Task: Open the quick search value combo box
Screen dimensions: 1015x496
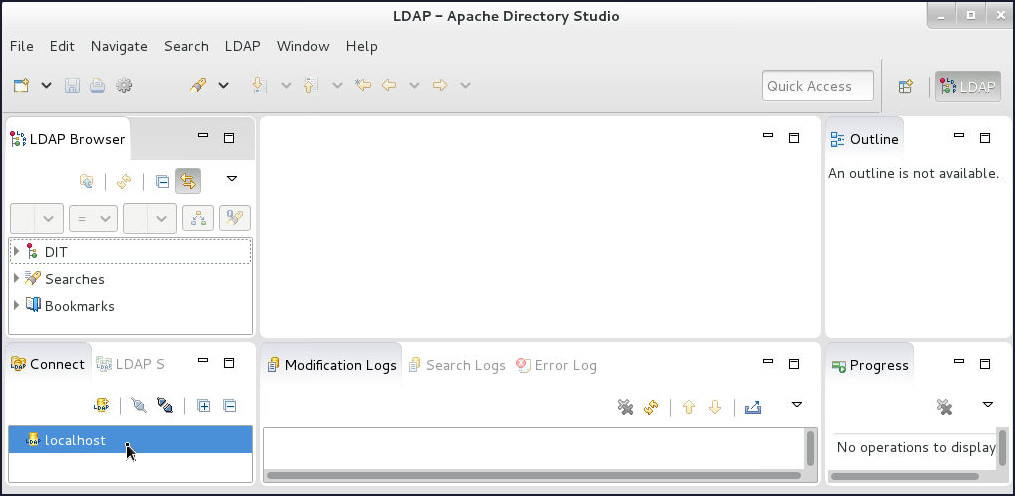Action: [x=150, y=219]
